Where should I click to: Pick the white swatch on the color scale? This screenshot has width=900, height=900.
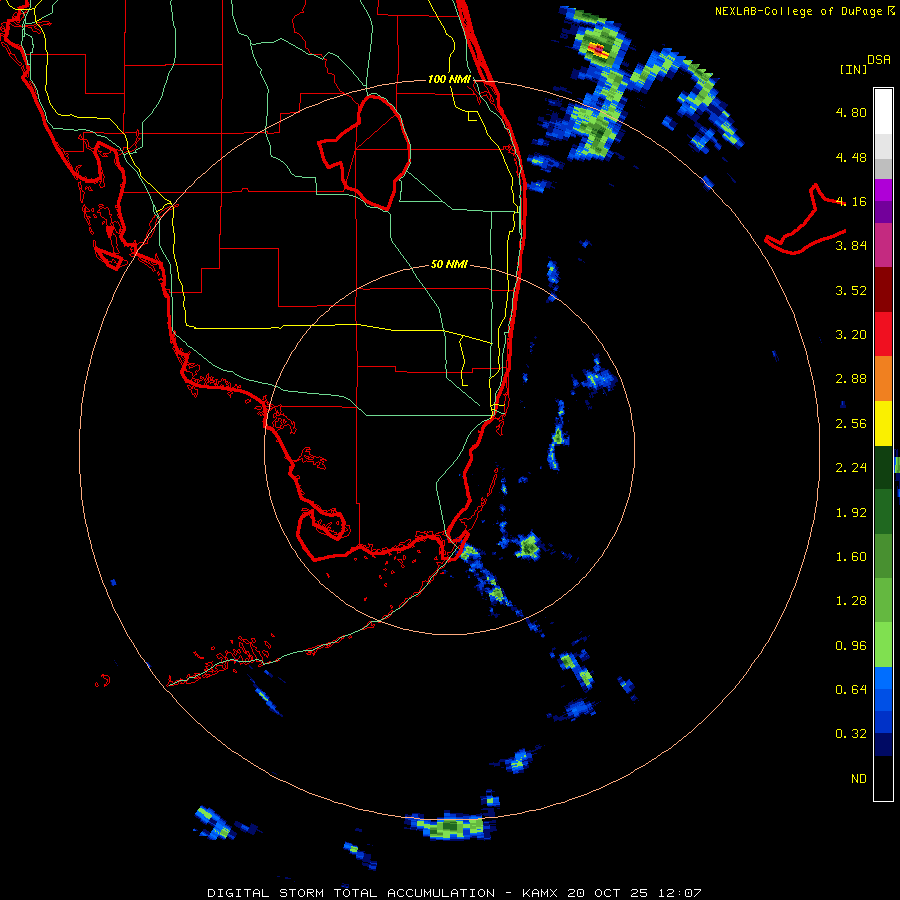(x=883, y=112)
